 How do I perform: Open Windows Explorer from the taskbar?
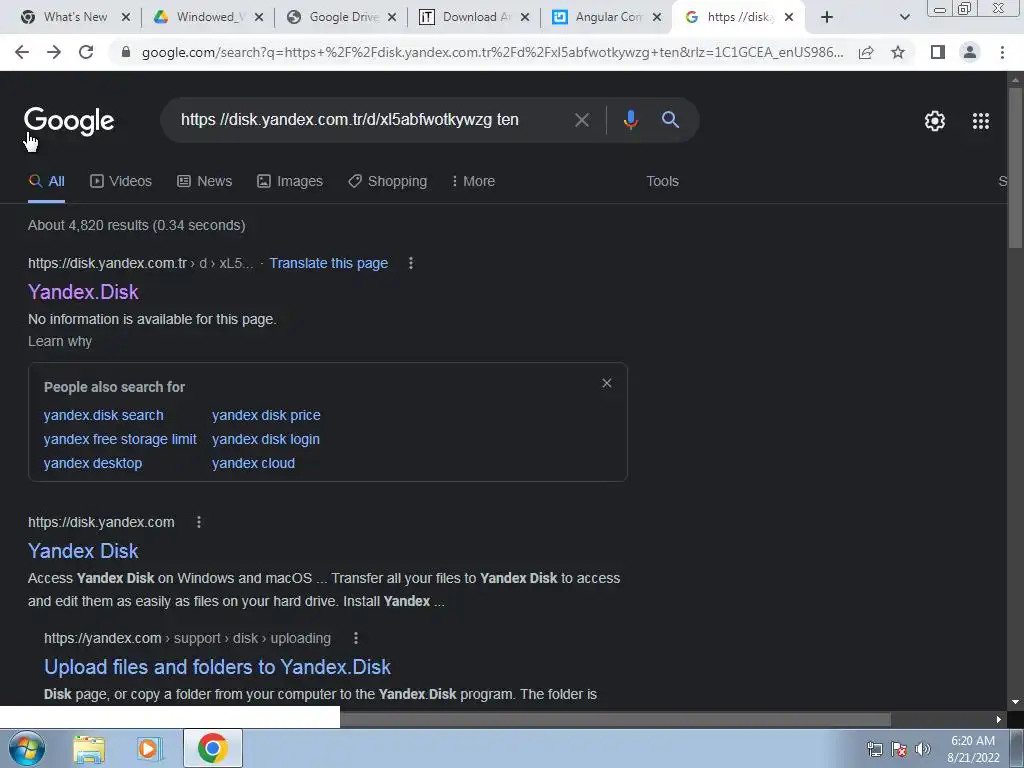click(89, 748)
